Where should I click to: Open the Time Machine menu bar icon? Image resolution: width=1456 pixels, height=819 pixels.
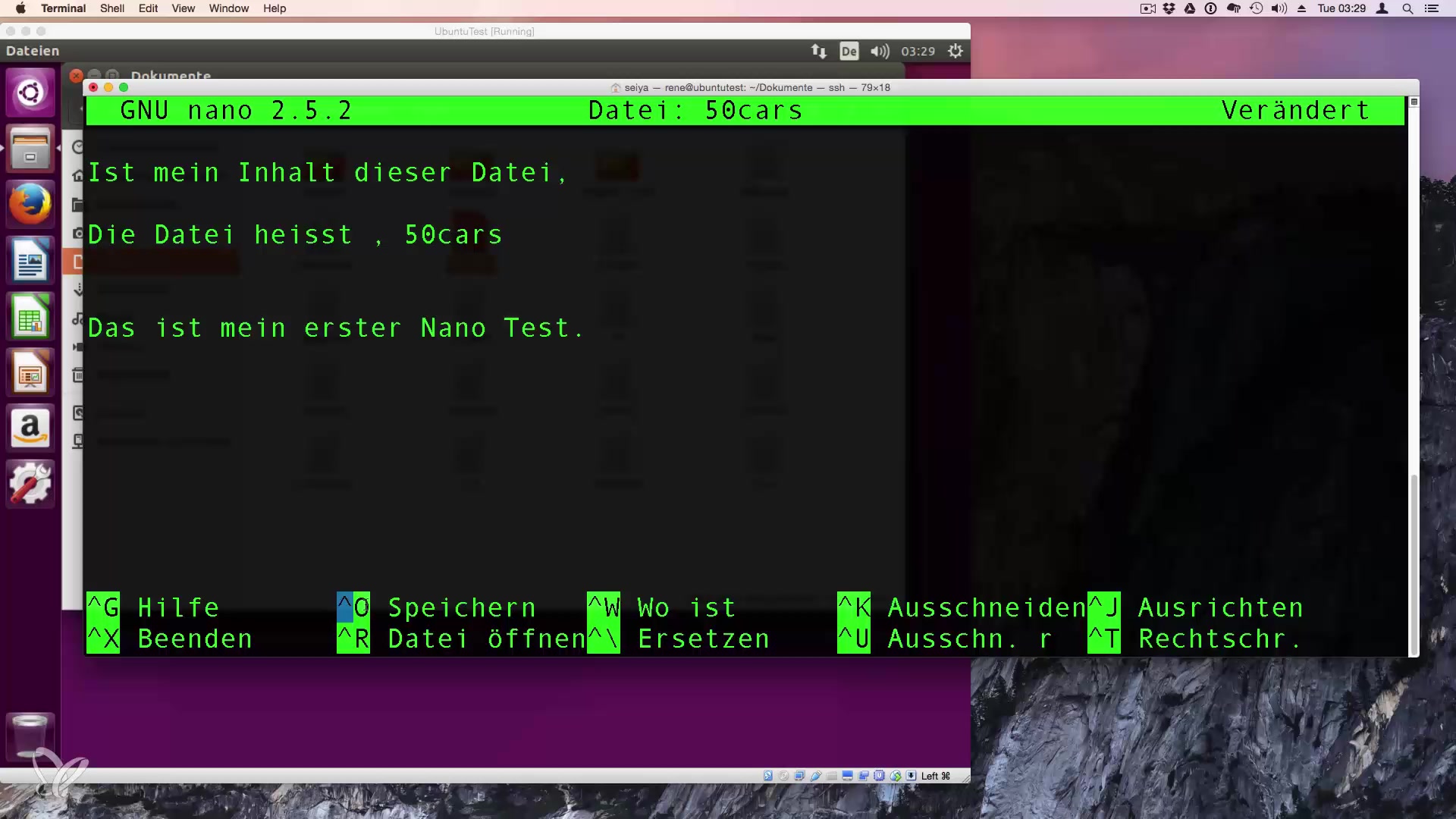pyautogui.click(x=1256, y=8)
